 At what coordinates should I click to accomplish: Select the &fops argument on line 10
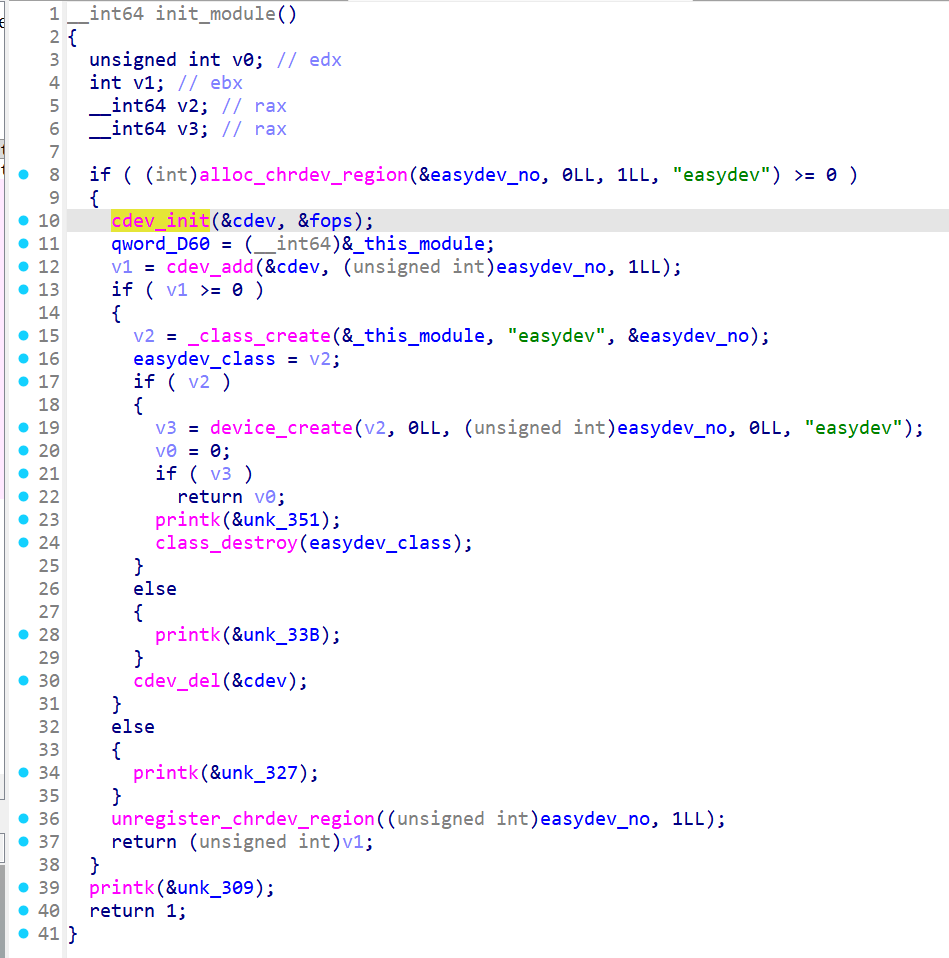[x=325, y=221]
